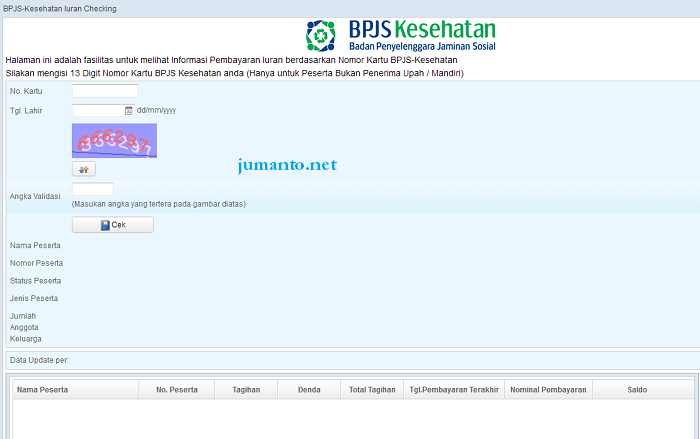Click the Jenis Peserta label
This screenshot has height=439, width=700.
pyautogui.click(x=34, y=298)
